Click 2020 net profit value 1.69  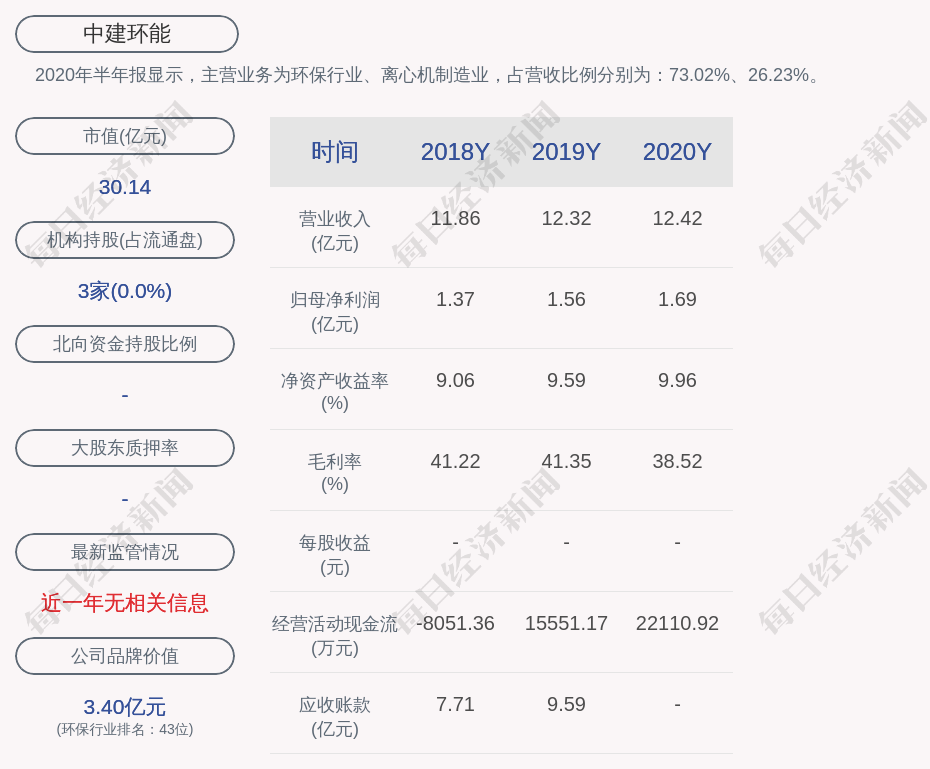click(677, 299)
